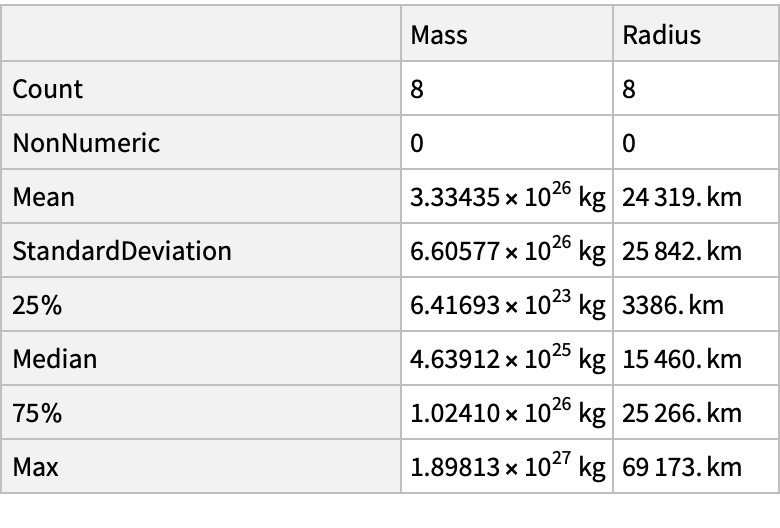Click the Median row label
Image resolution: width=780 pixels, height=528 pixels.
(x=55, y=358)
